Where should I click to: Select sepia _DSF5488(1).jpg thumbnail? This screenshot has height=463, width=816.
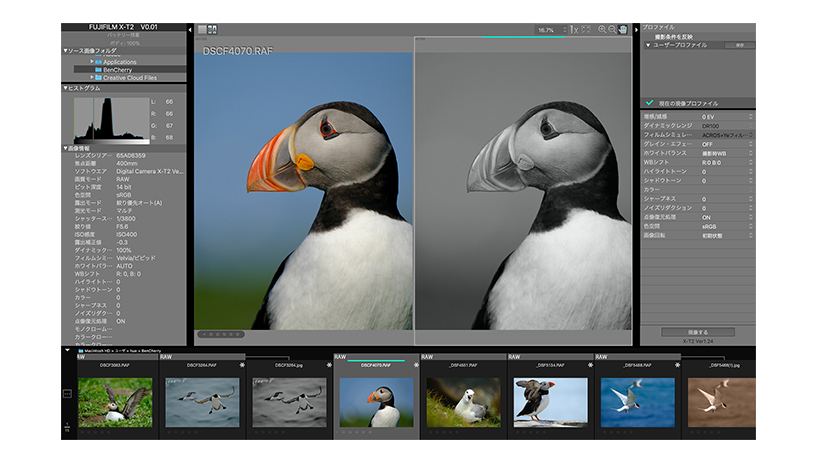722,403
